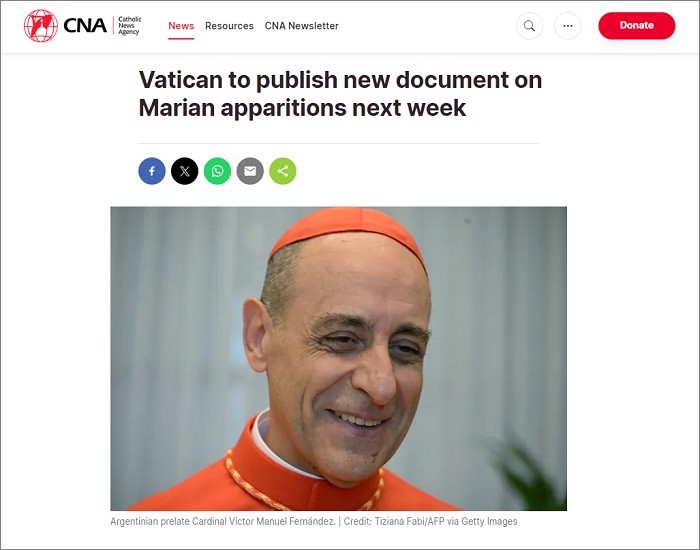
Task: Share article by email icon
Action: click(x=250, y=171)
